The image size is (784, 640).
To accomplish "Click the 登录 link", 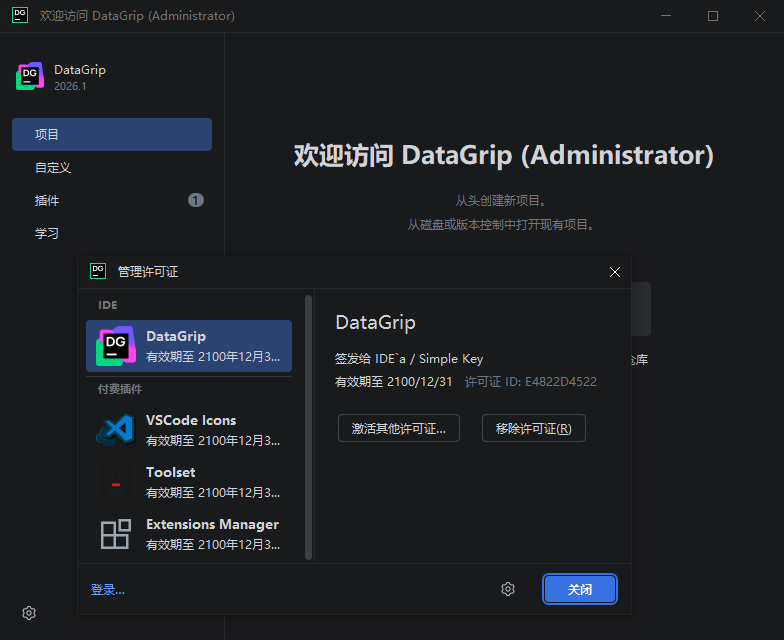I will (x=108, y=590).
